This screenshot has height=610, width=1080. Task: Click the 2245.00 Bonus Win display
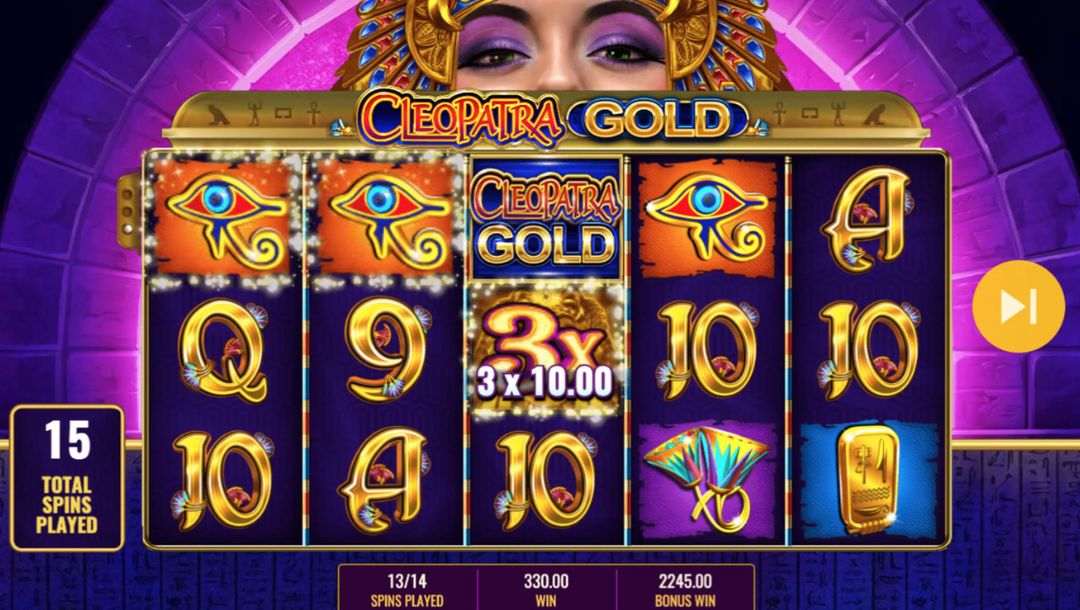(x=685, y=588)
